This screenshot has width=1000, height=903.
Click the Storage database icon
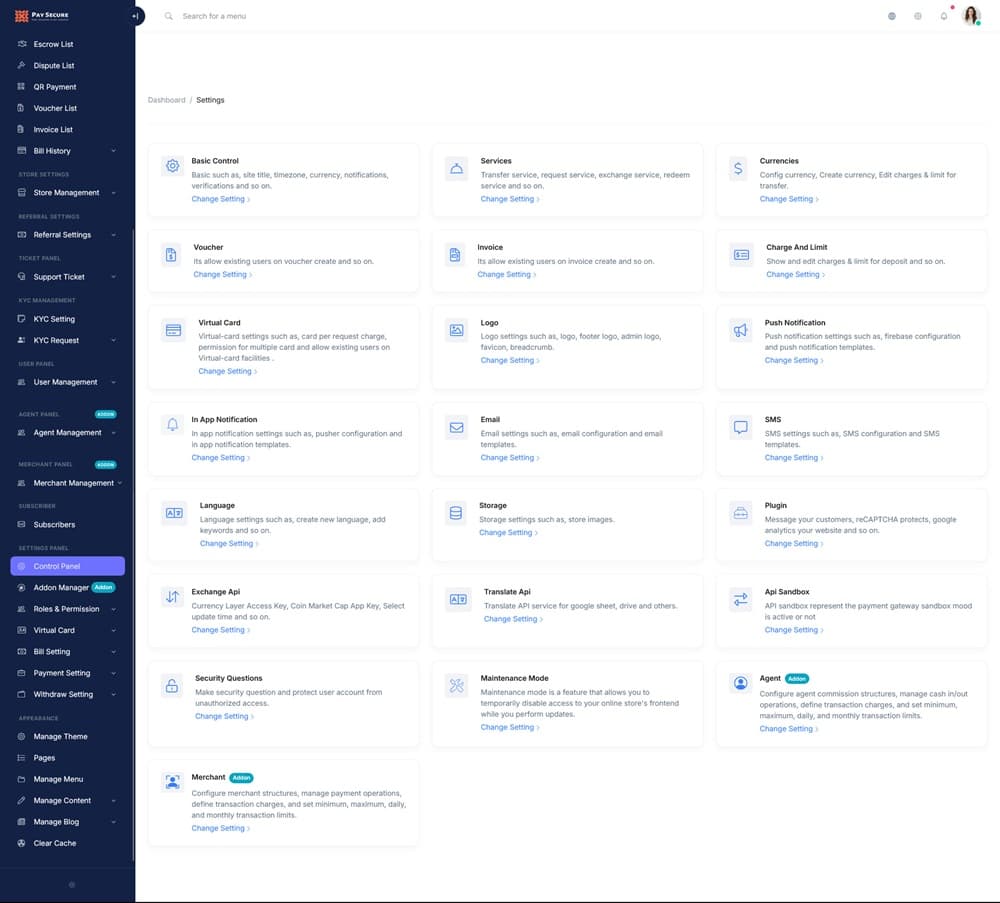456,513
